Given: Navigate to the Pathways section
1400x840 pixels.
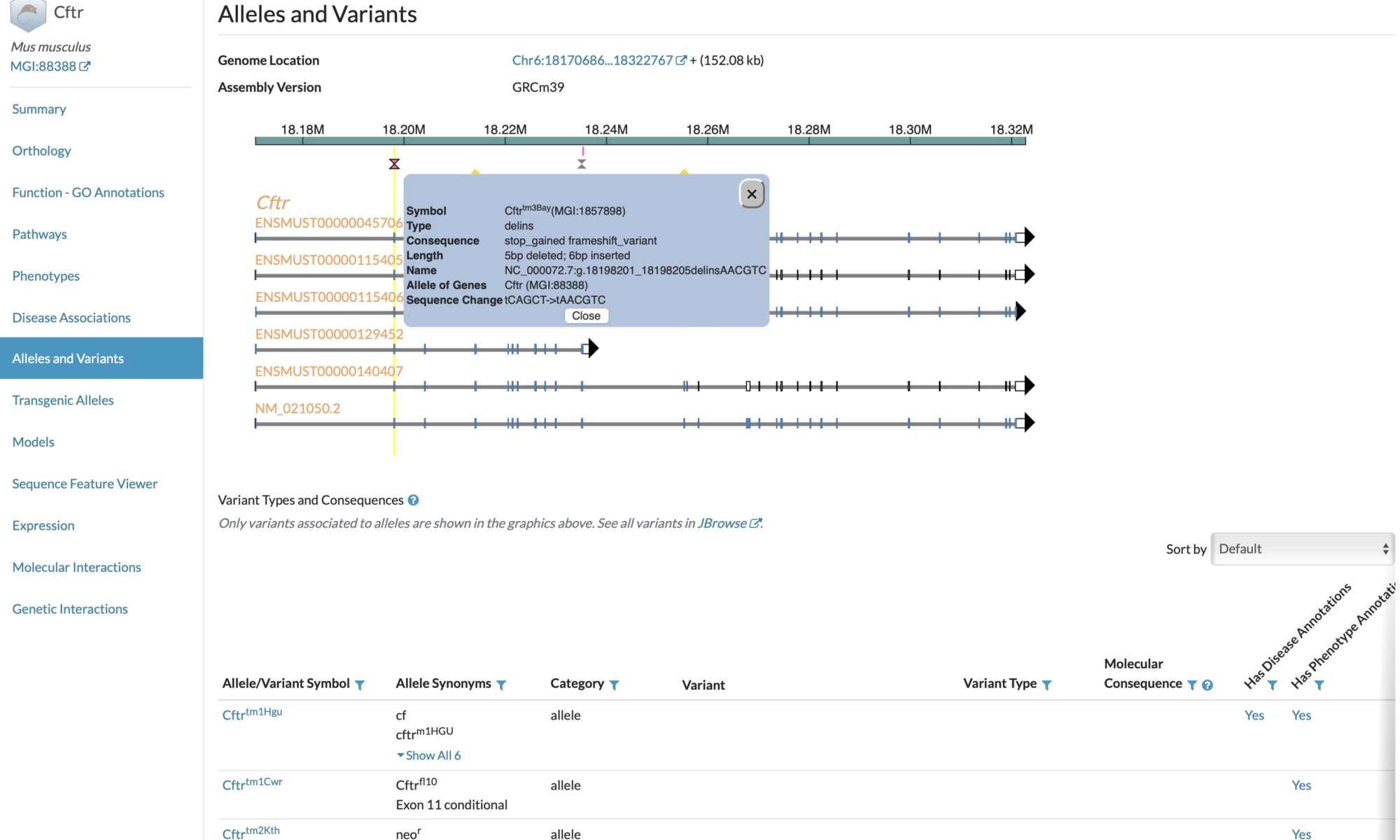Looking at the screenshot, I should (x=39, y=234).
